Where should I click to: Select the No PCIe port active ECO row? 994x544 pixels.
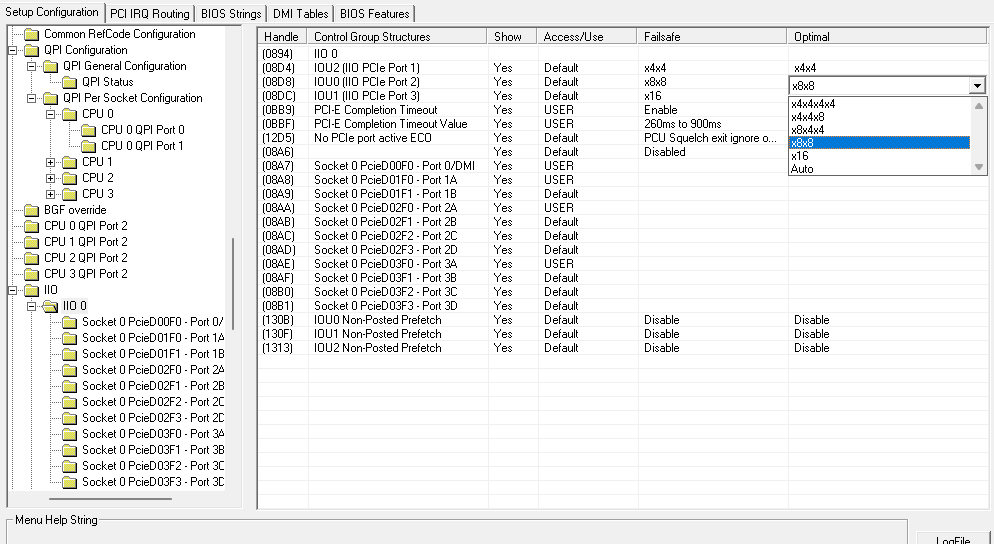point(523,138)
